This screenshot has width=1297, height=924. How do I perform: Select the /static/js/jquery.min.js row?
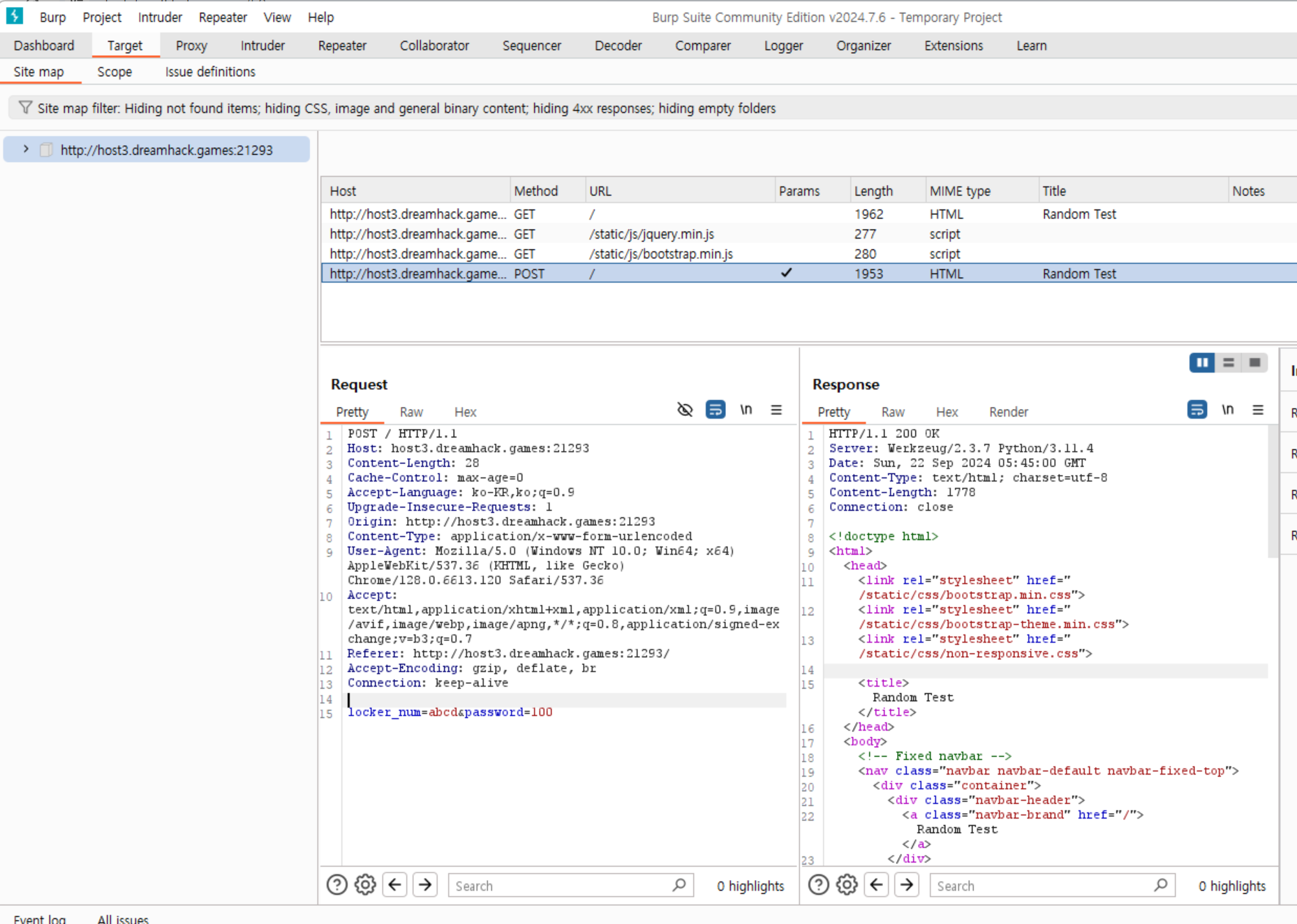pyautogui.click(x=808, y=234)
